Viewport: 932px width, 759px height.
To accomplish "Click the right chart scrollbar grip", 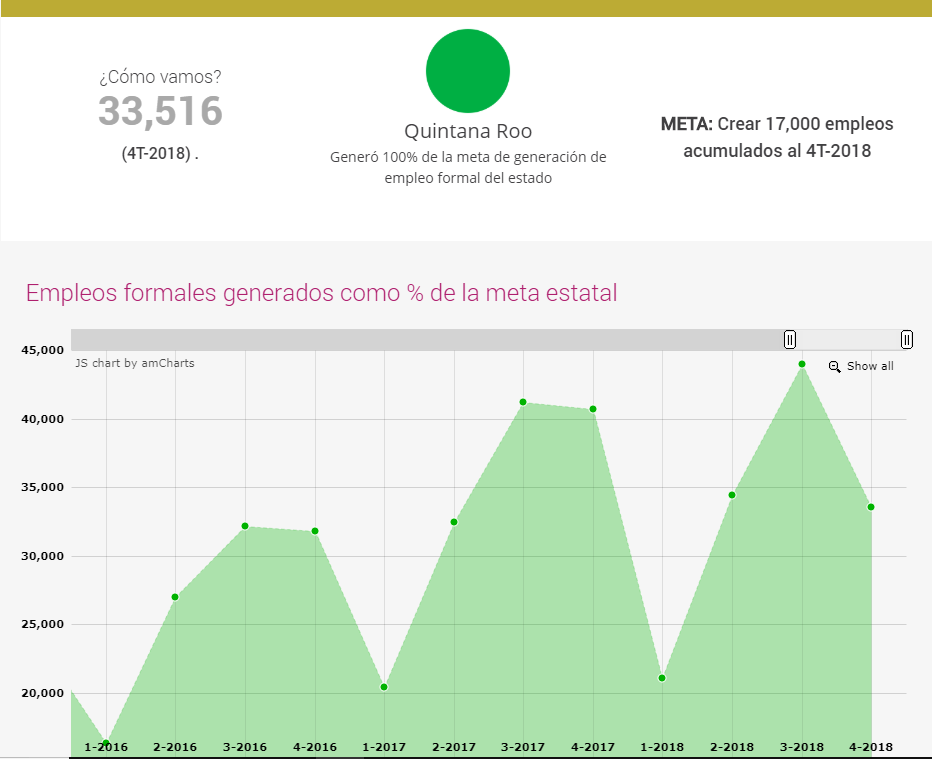I will [906, 340].
